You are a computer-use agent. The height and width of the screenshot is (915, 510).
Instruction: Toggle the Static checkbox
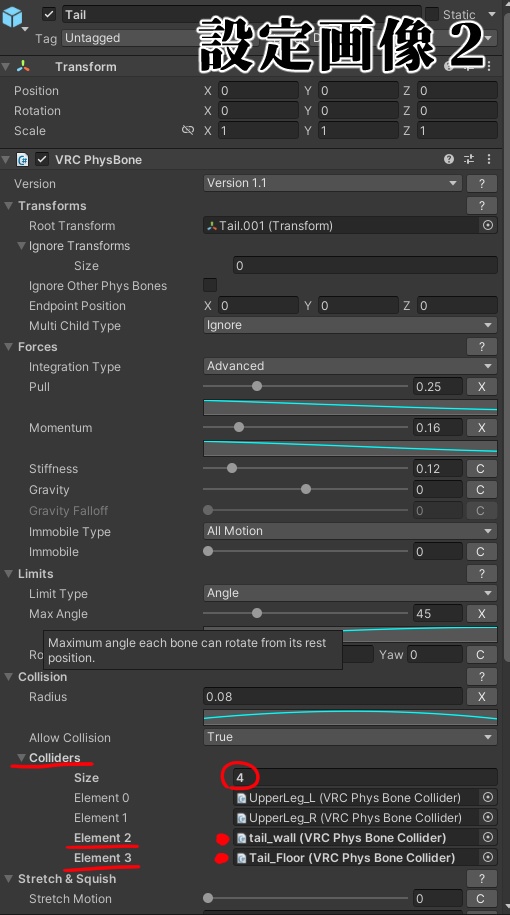(432, 14)
